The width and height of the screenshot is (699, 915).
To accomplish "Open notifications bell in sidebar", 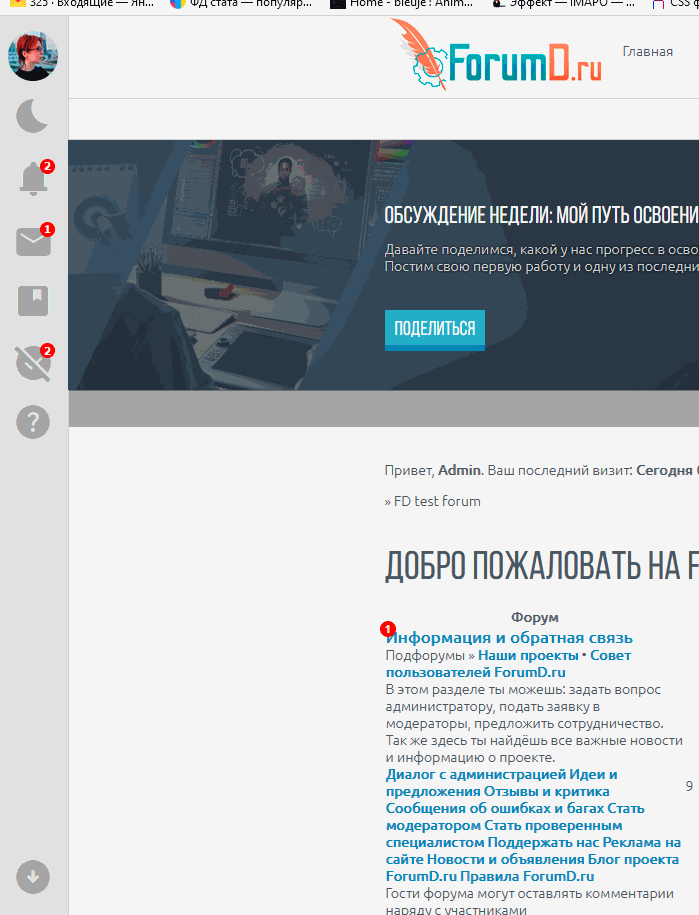I will (x=33, y=180).
